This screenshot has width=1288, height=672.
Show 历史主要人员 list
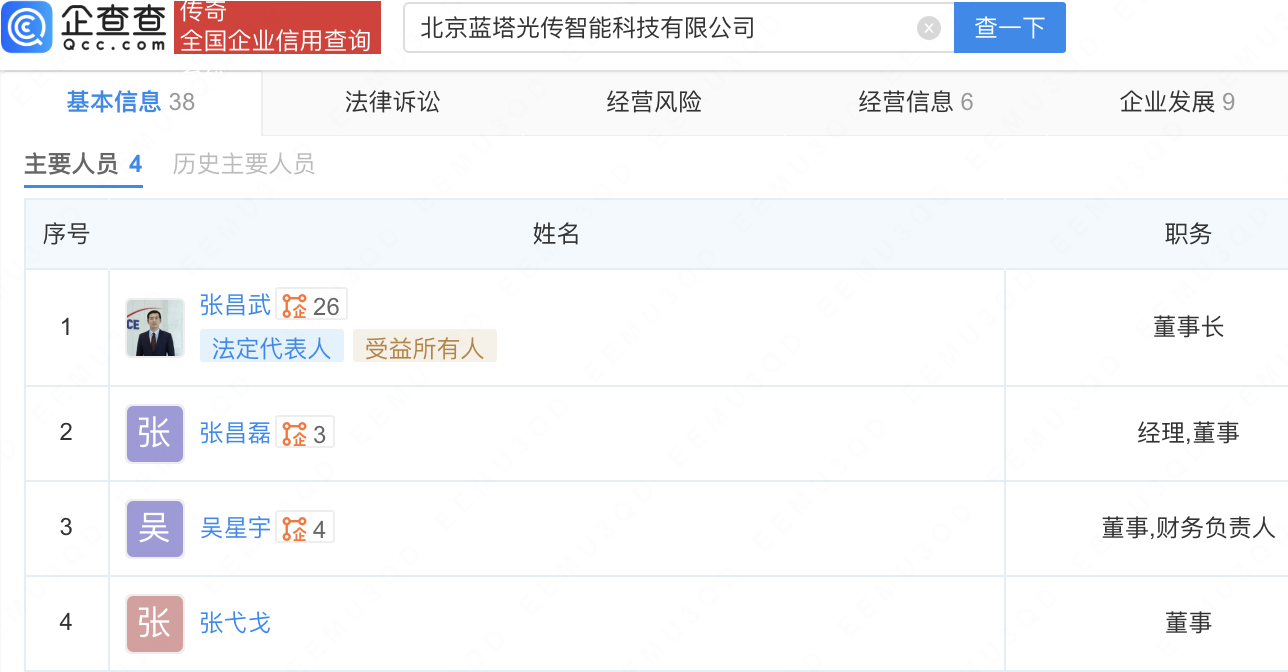pyautogui.click(x=243, y=164)
